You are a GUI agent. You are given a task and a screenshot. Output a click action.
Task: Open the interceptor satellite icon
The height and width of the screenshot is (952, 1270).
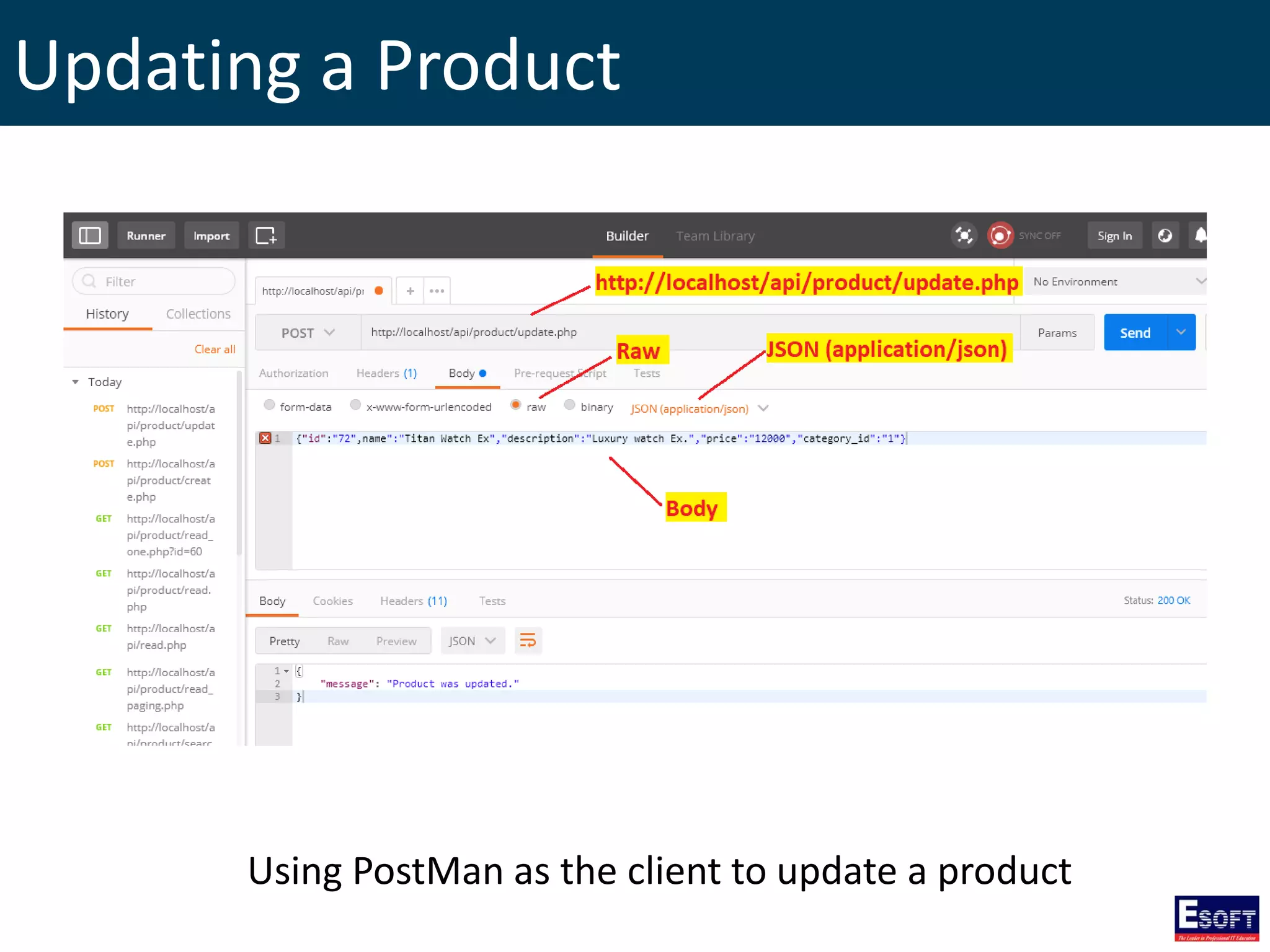(x=964, y=236)
